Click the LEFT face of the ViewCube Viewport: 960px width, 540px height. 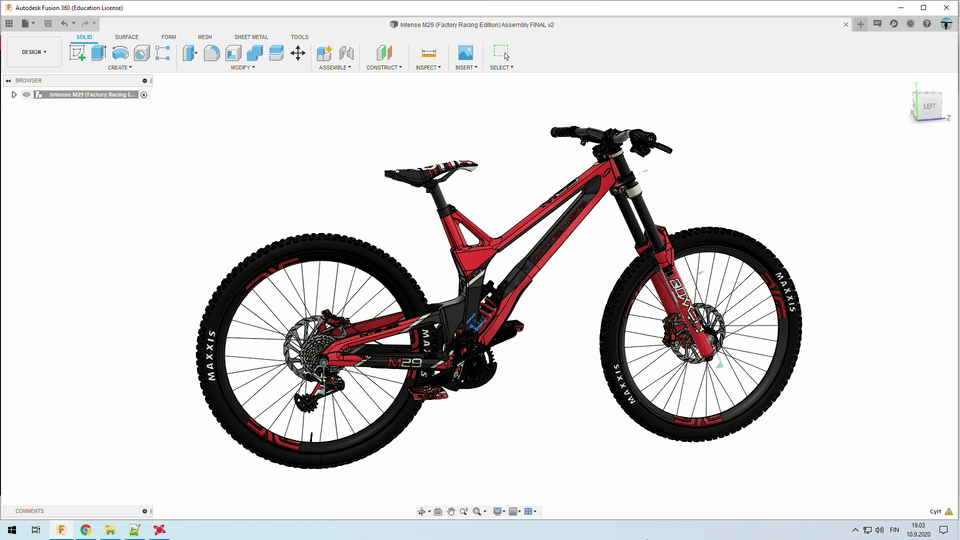pos(929,106)
